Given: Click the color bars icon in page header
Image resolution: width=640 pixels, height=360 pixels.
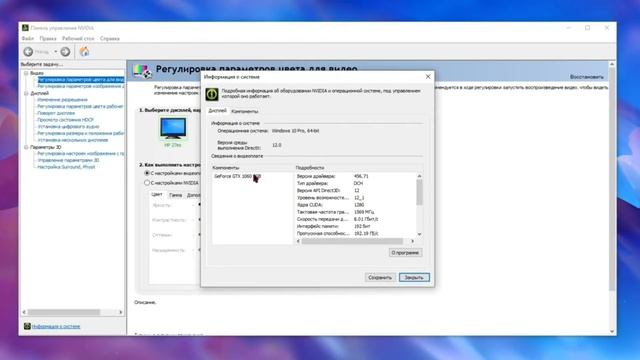Looking at the screenshot, I should tap(142, 71).
